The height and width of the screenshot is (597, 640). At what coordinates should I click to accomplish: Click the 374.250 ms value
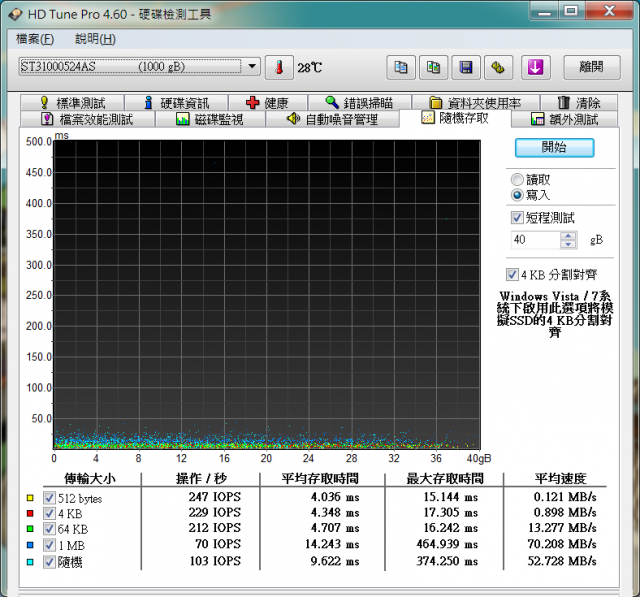[447, 561]
